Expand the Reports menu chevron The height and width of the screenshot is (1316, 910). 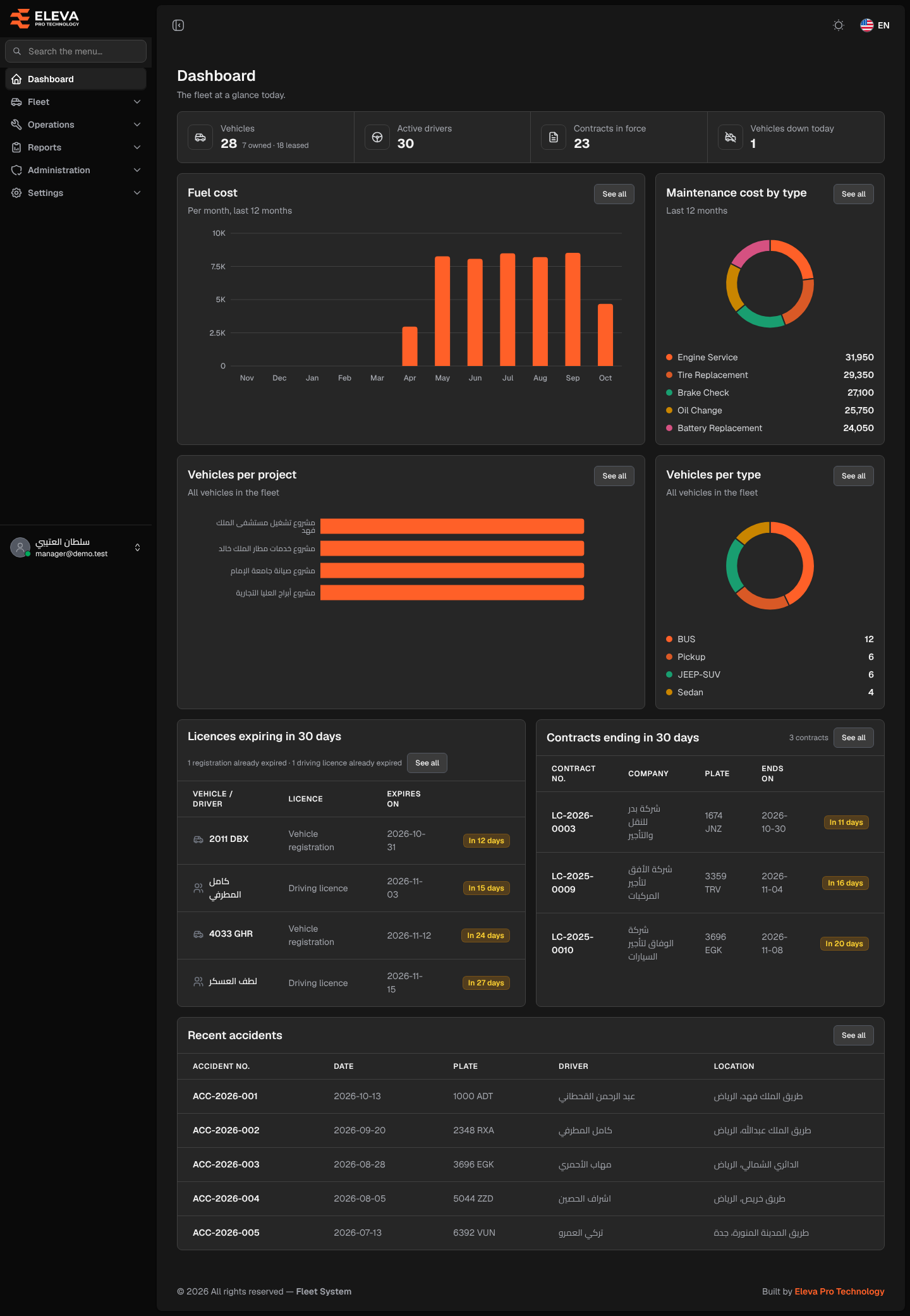(137, 147)
